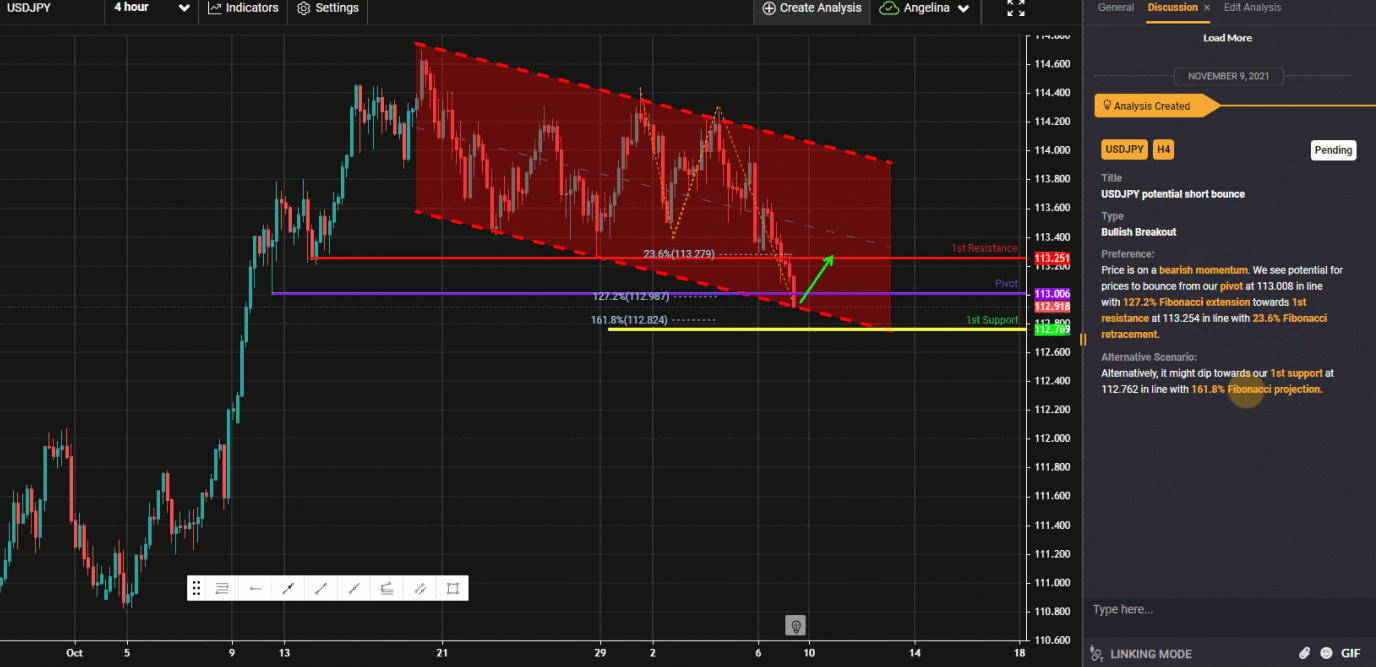Click the '1st Support' chart label
This screenshot has width=1376, height=667.
tap(992, 320)
